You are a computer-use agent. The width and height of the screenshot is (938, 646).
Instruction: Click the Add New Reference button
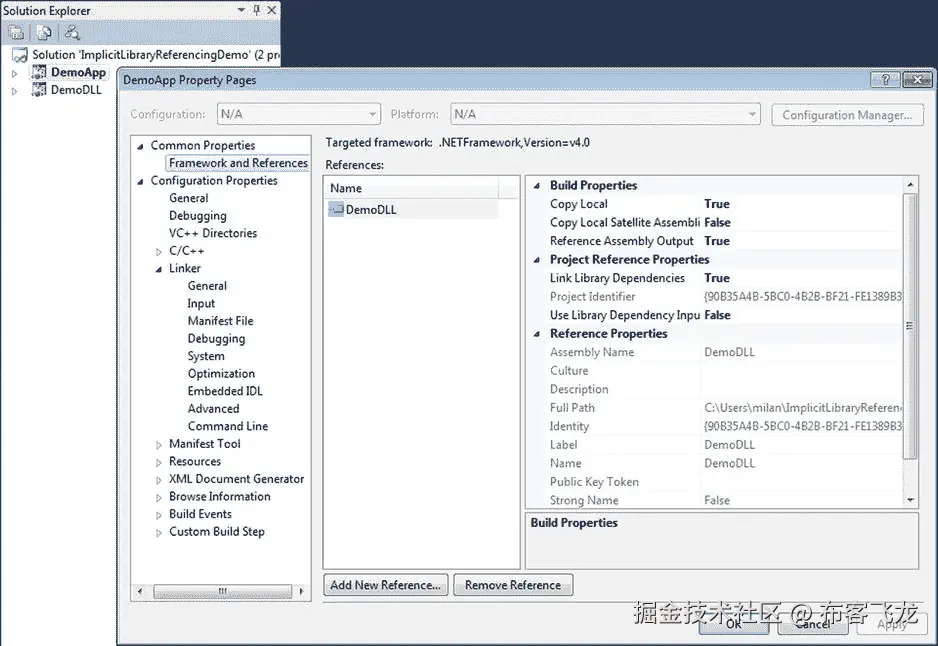(385, 584)
